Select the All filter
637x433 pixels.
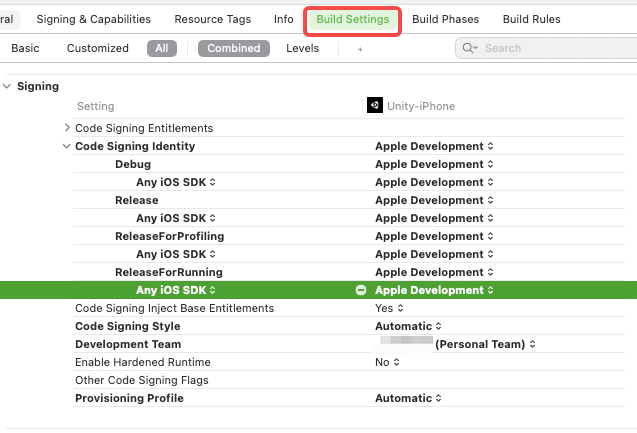(162, 48)
